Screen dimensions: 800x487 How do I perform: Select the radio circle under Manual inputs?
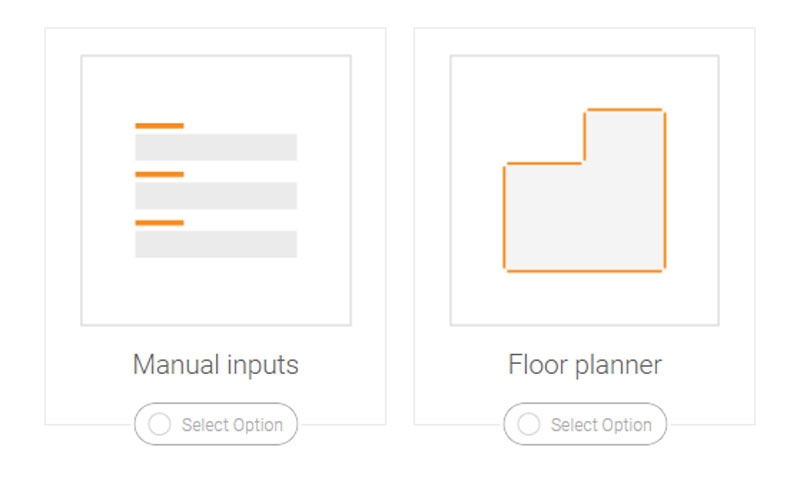159,425
